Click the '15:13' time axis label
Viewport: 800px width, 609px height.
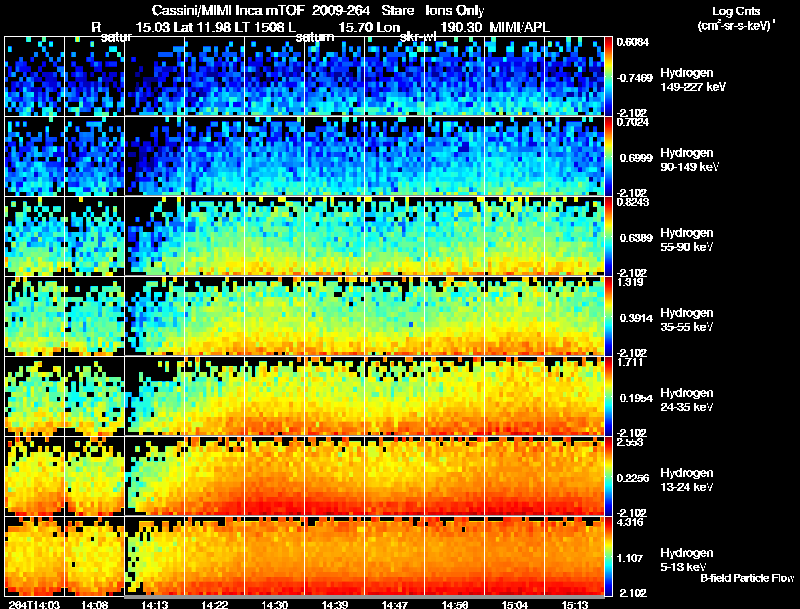(575, 604)
